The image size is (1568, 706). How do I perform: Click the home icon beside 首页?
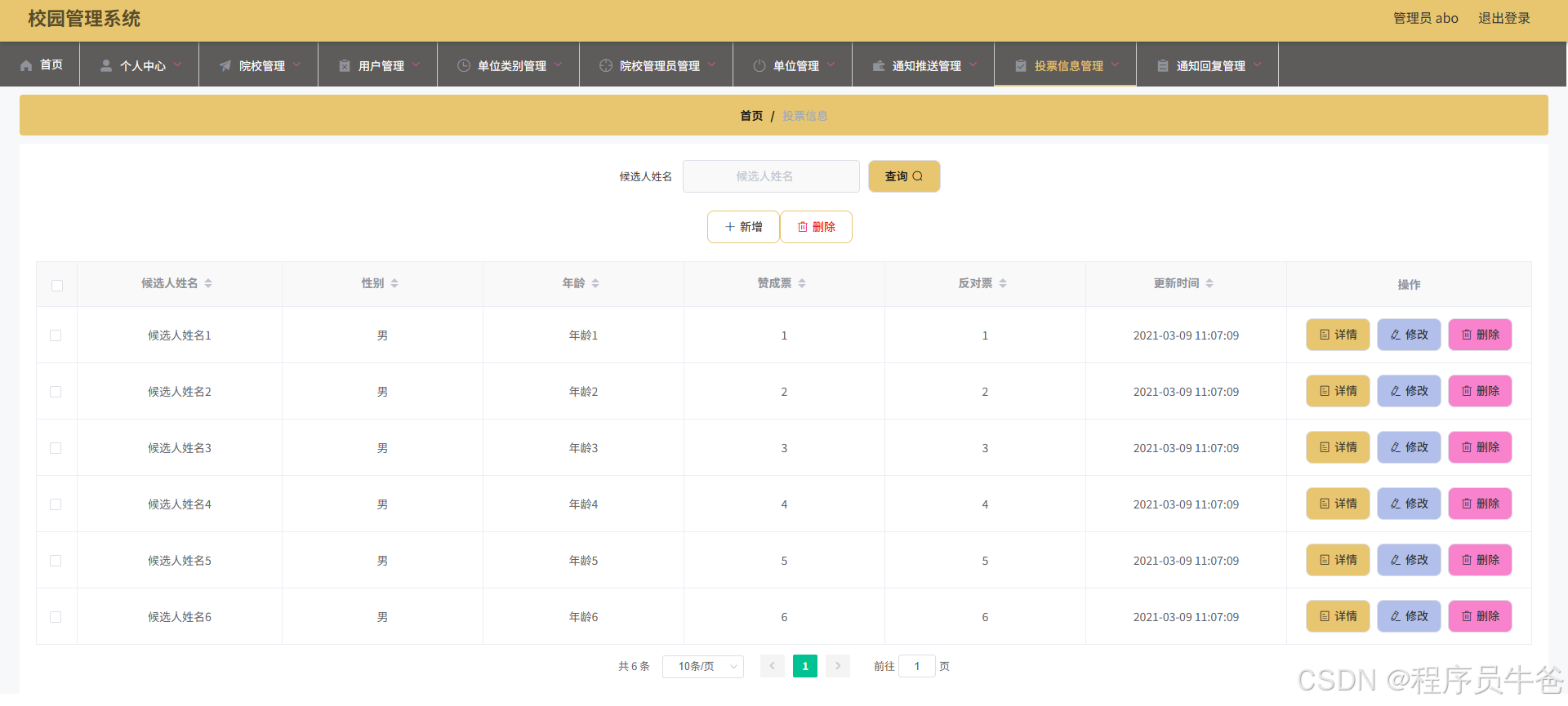pos(26,65)
